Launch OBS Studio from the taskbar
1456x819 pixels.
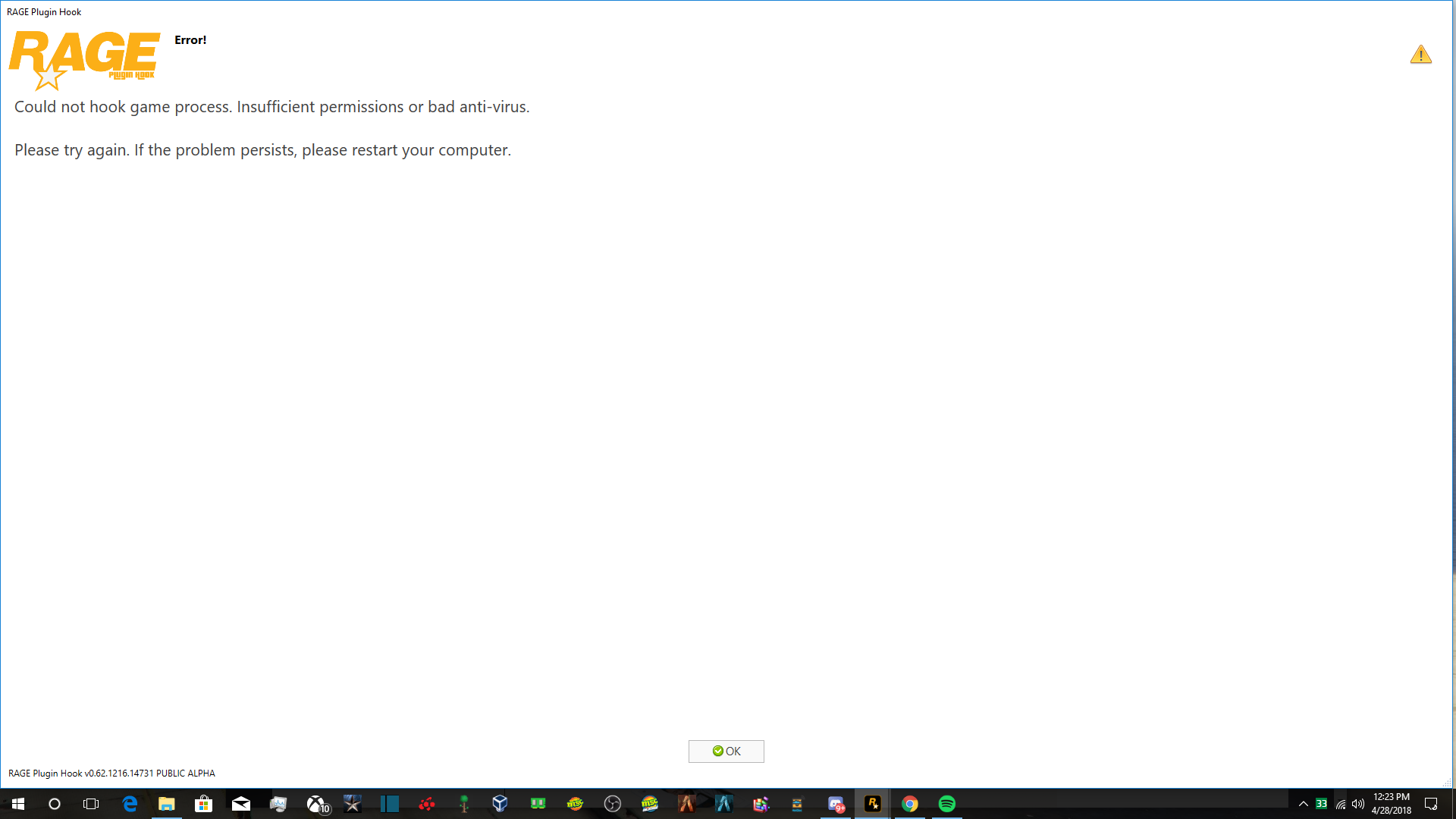coord(612,804)
